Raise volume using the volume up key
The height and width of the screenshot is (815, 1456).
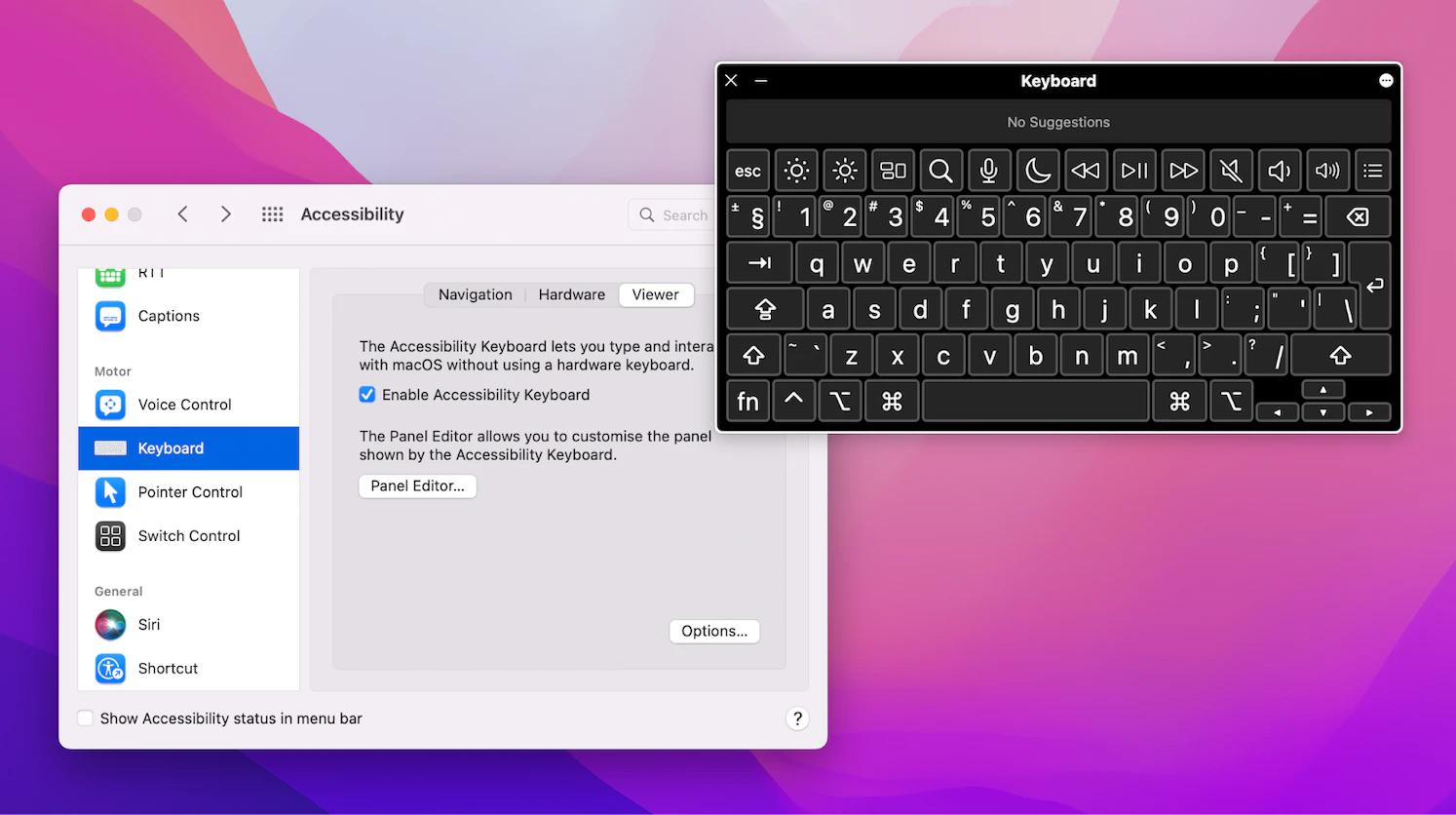point(1326,170)
